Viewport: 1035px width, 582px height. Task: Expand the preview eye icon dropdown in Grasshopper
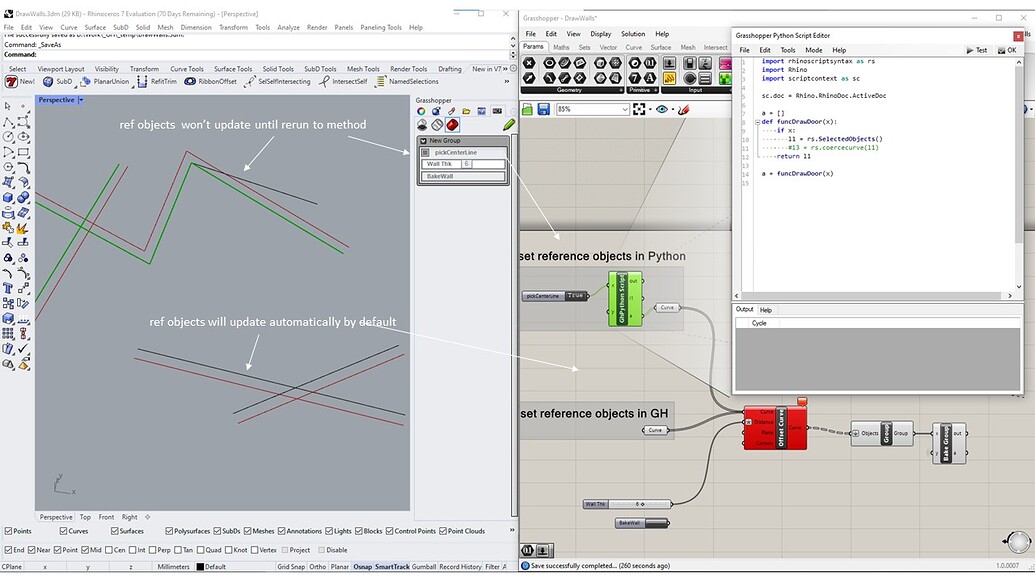(672, 110)
